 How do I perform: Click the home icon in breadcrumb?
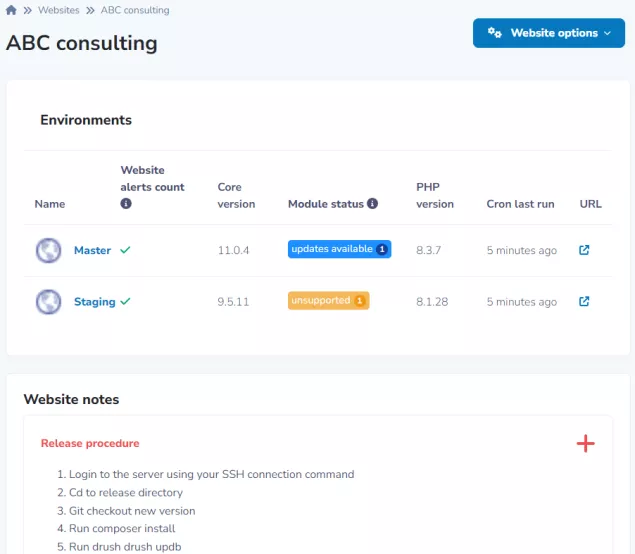(11, 10)
